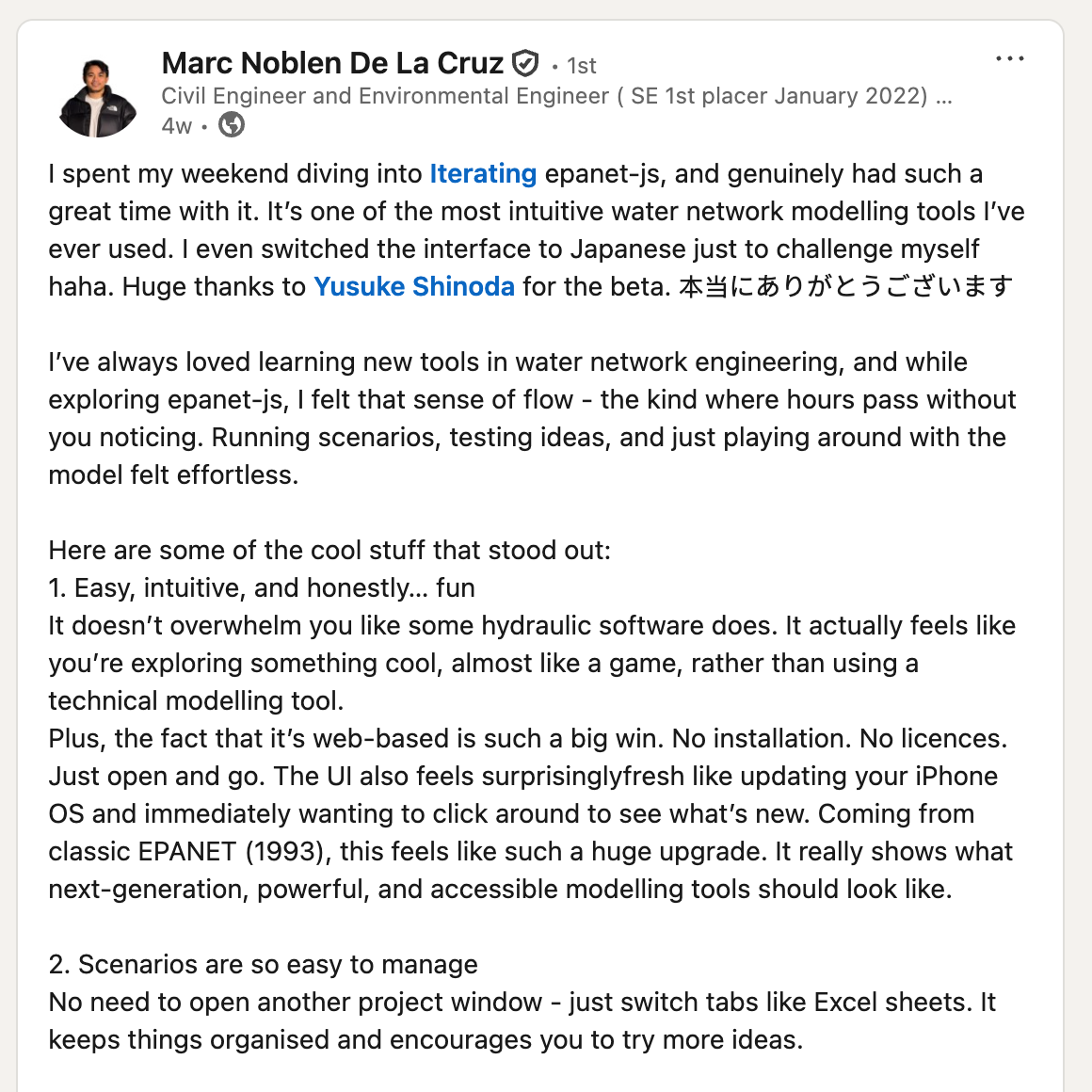The width and height of the screenshot is (1092, 1092).
Task: Click the line starting with 2. Scenarios
Action: pos(263,964)
